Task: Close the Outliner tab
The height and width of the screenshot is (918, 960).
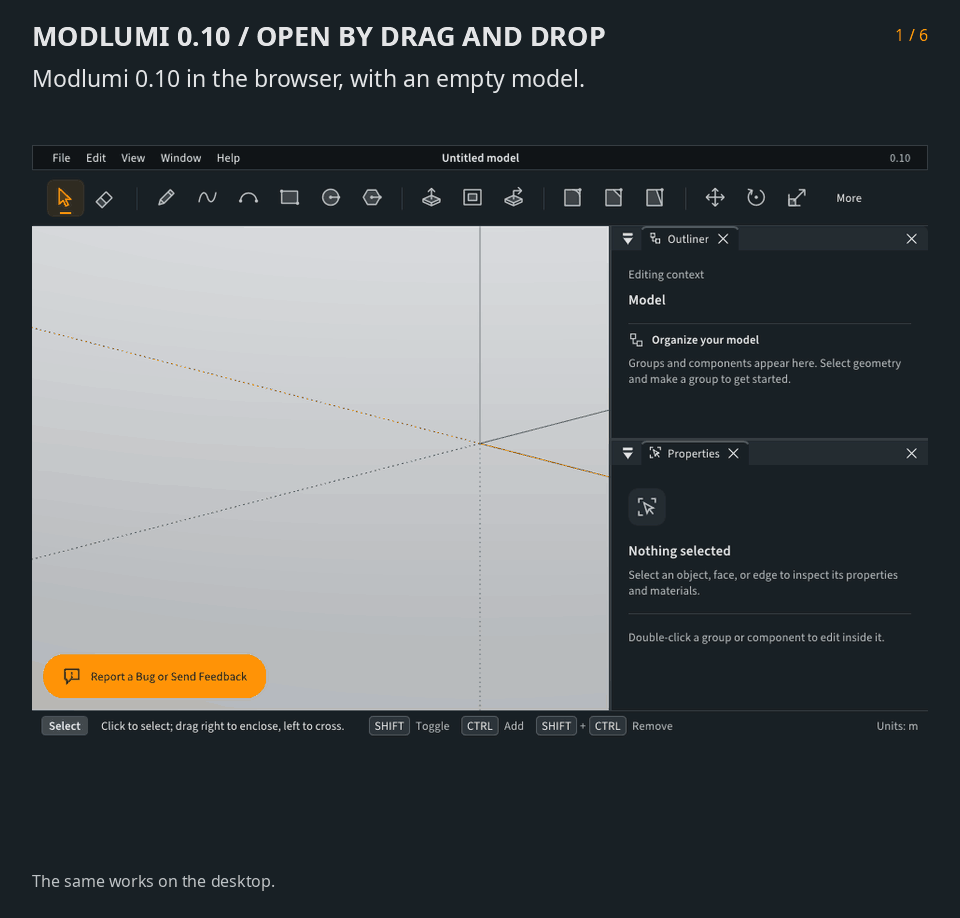Action: coord(723,239)
